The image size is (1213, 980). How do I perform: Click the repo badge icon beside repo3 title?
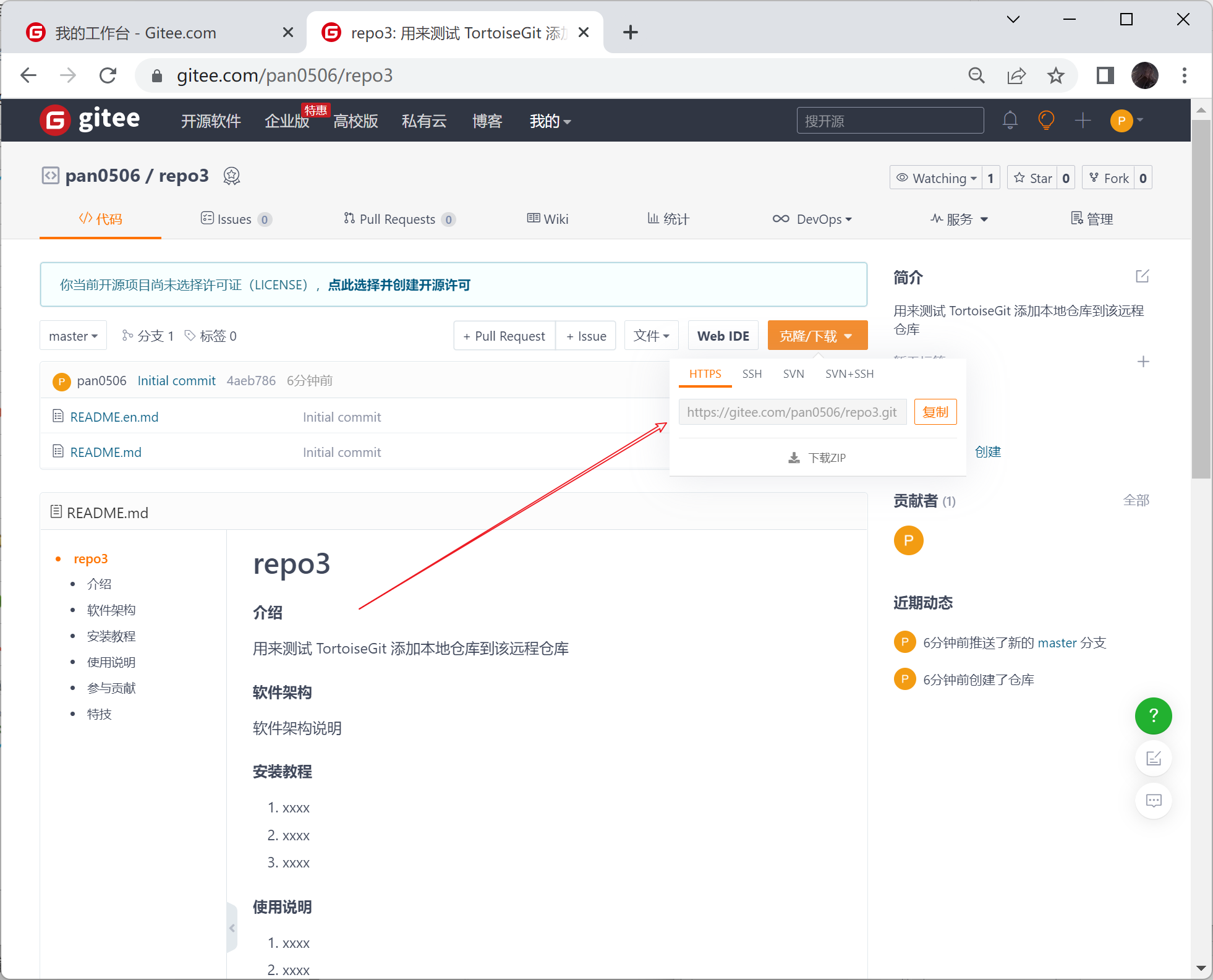232,176
